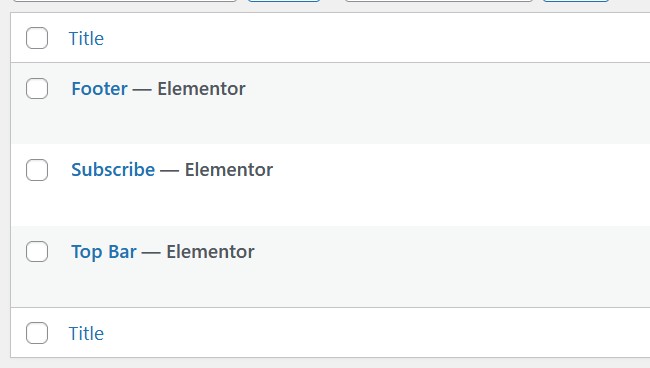Click empty space below Subscribe title
Viewport: 650px width, 368px height.
pos(332,204)
